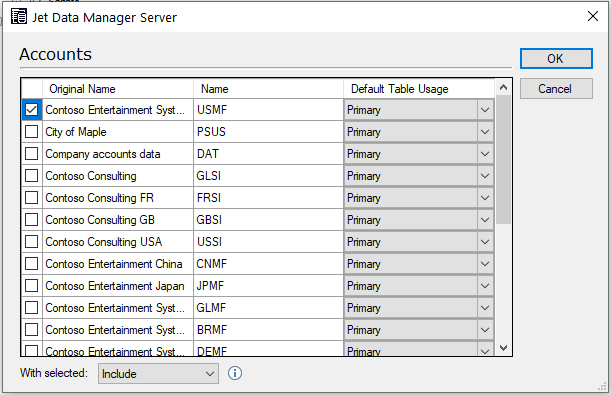Click the GLSI name cell

[x=268, y=176]
